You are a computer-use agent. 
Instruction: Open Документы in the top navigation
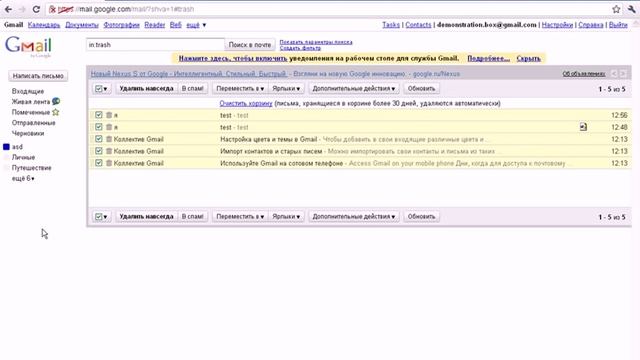[82, 25]
